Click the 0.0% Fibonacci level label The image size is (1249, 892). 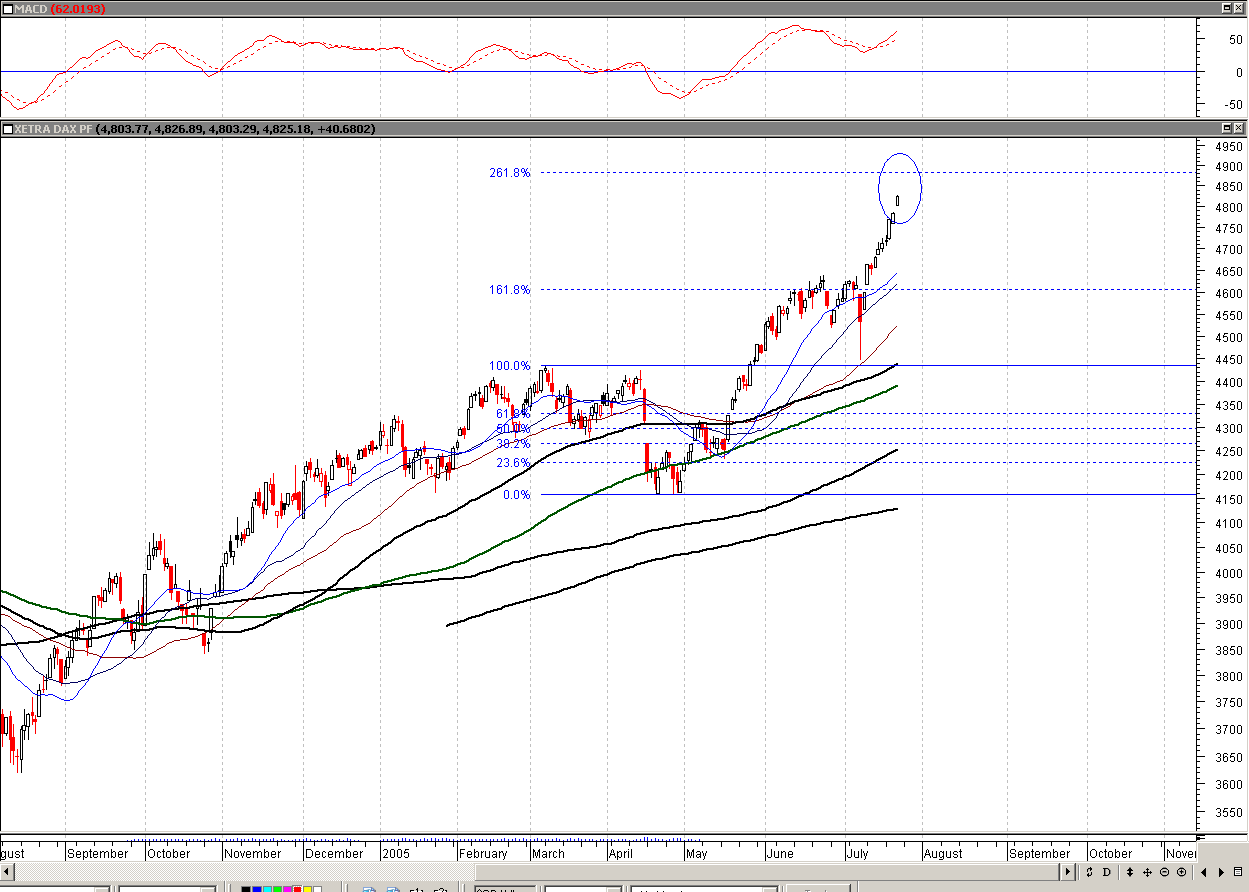click(x=516, y=495)
